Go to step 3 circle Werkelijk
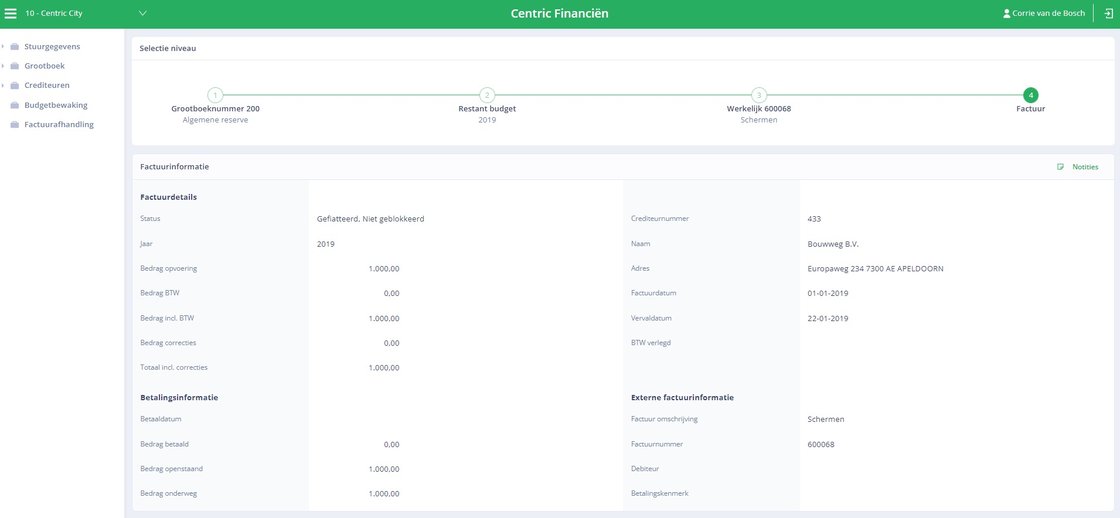Viewport: 1120px width, 518px height. coord(759,95)
